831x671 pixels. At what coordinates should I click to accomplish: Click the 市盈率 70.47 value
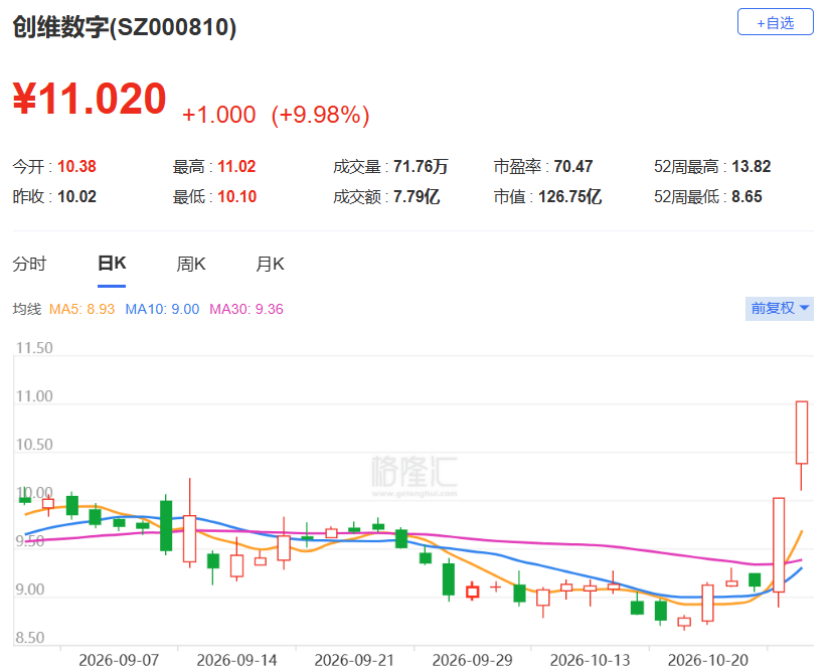573,167
